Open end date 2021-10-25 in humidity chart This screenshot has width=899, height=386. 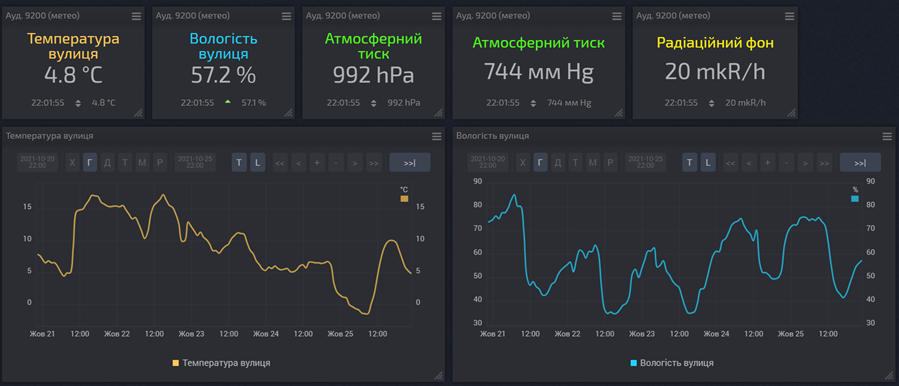645,162
